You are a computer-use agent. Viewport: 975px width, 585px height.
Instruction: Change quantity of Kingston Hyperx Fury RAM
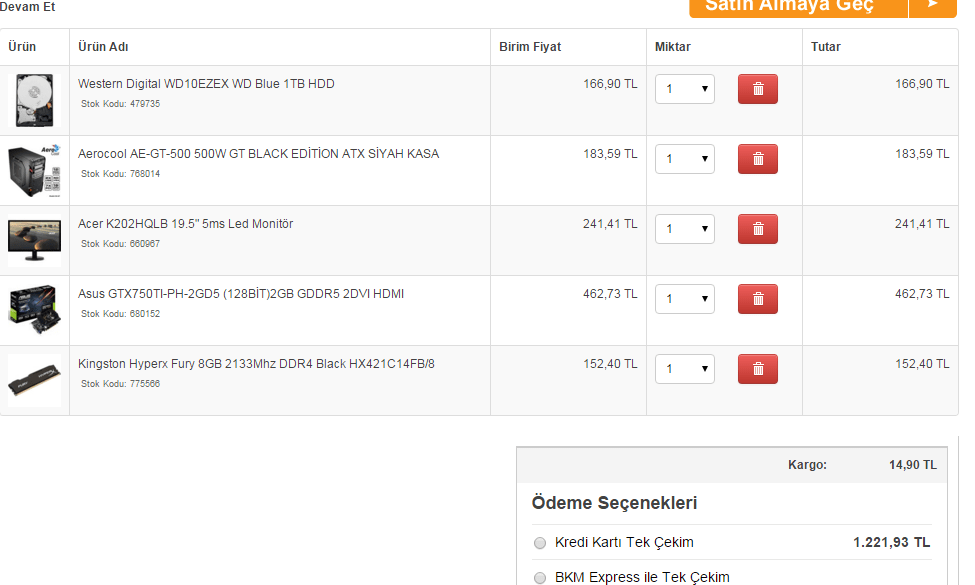tap(685, 369)
